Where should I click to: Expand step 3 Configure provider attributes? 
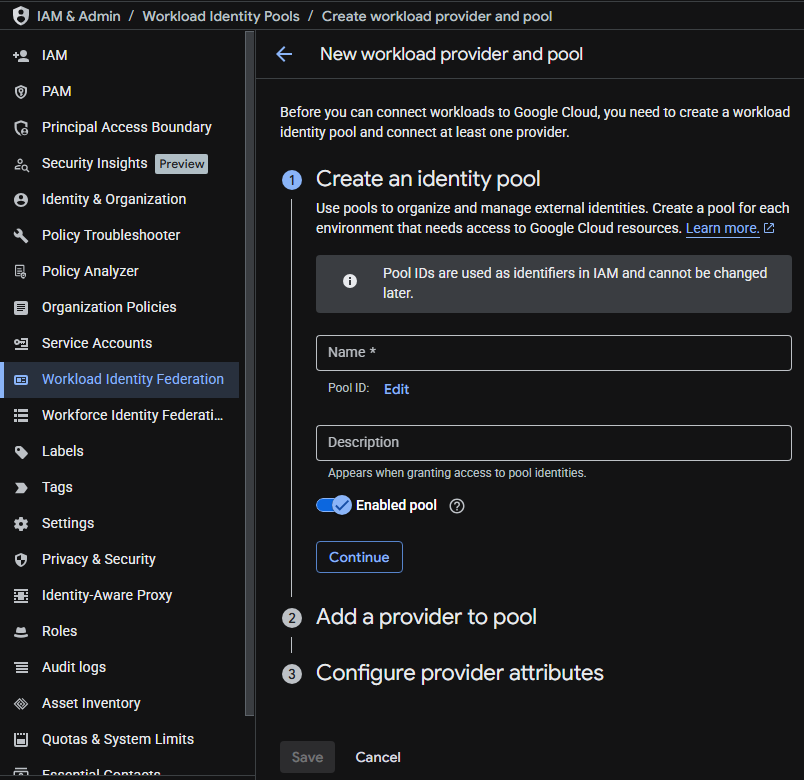(459, 673)
